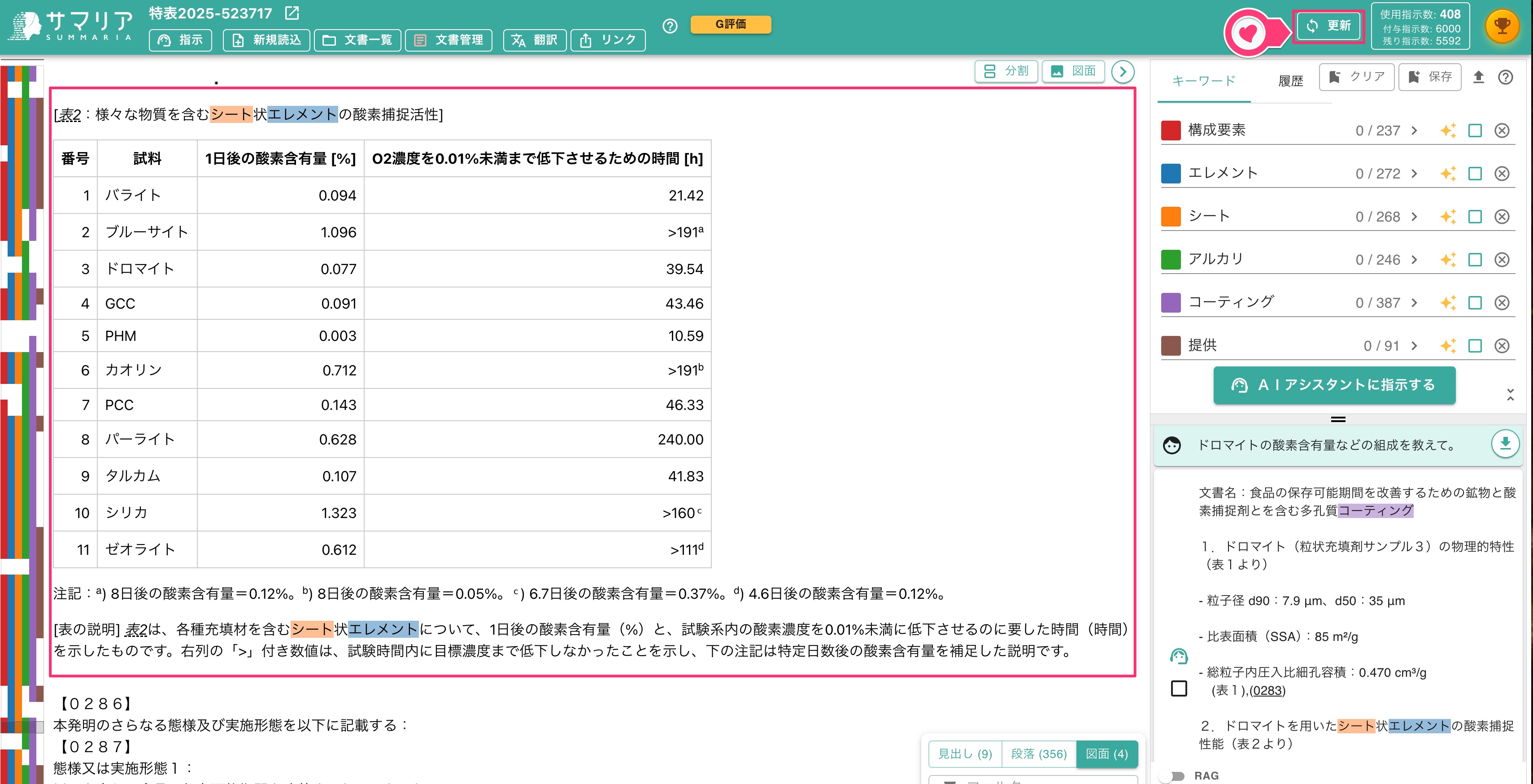1533x784 pixels.
Task: Click AIアシスタントに指示する button
Action: pos(1334,385)
